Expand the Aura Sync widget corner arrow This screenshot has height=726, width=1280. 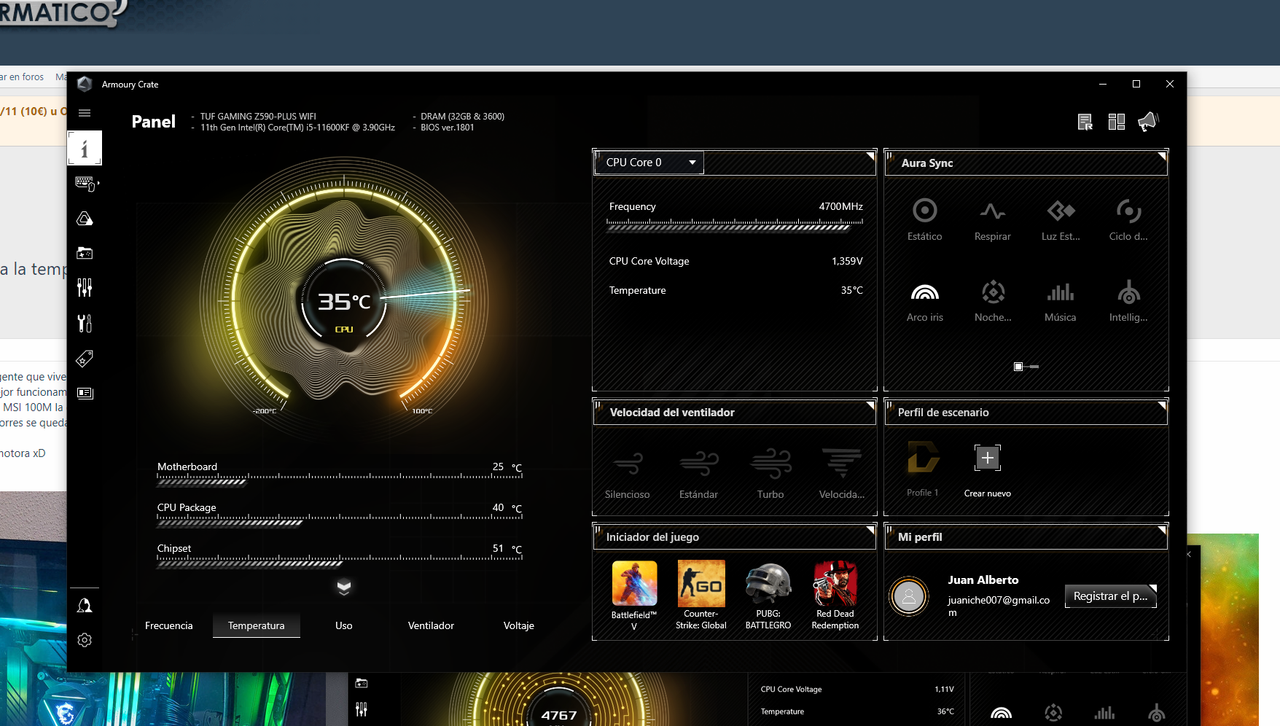(x=1162, y=156)
